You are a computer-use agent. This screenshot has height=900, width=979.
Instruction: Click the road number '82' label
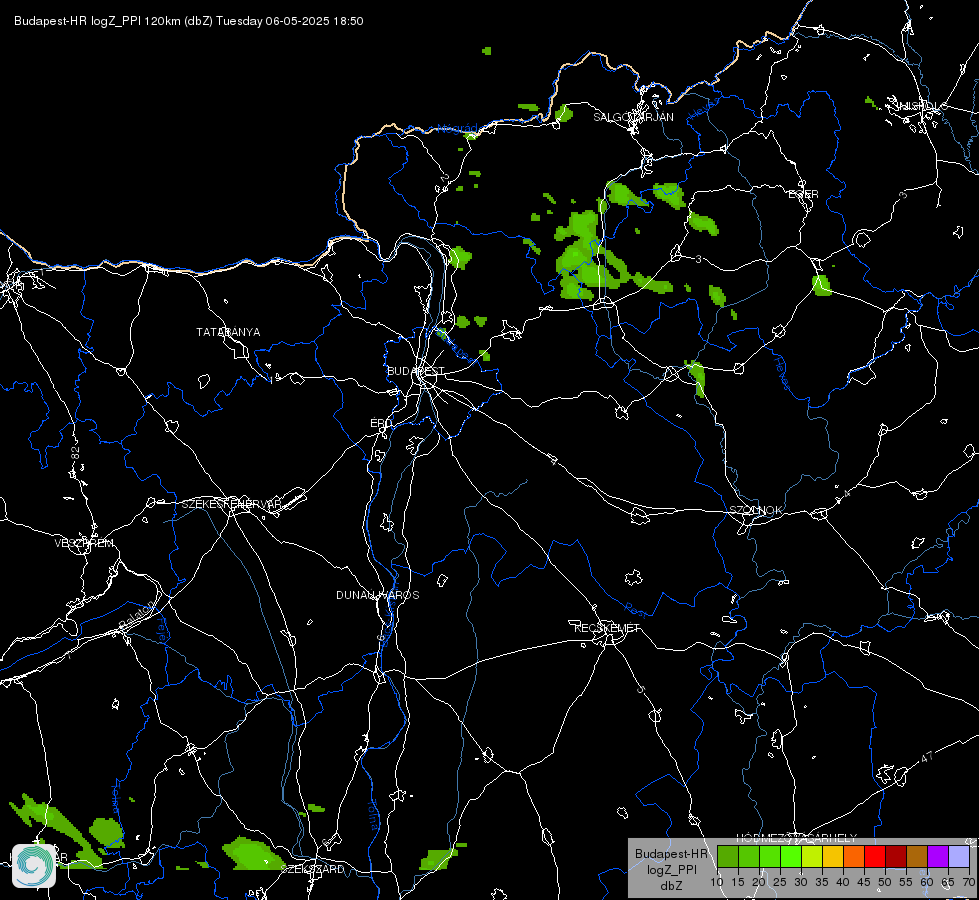(76, 453)
